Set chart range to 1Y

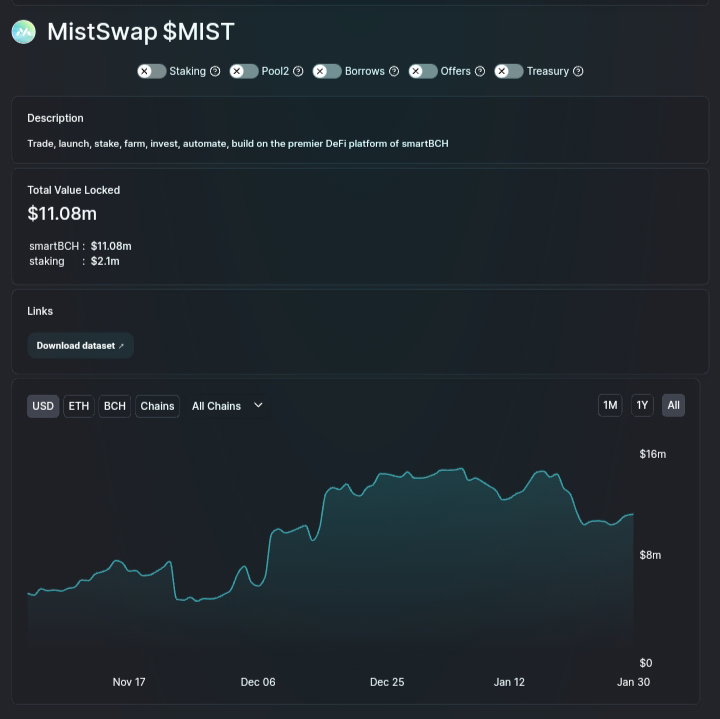[x=642, y=405]
